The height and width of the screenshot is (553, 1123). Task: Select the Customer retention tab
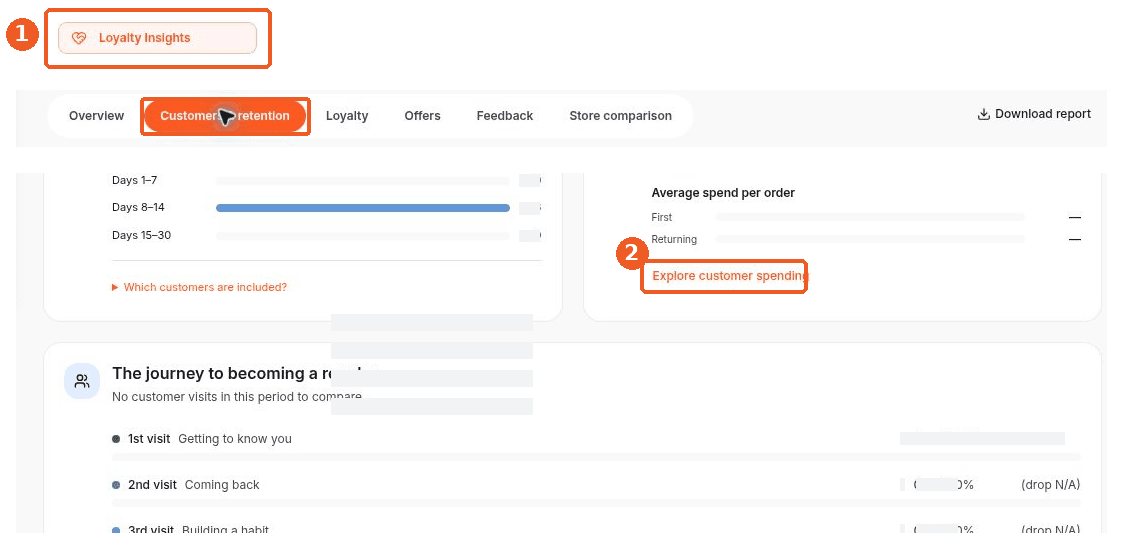coord(225,116)
